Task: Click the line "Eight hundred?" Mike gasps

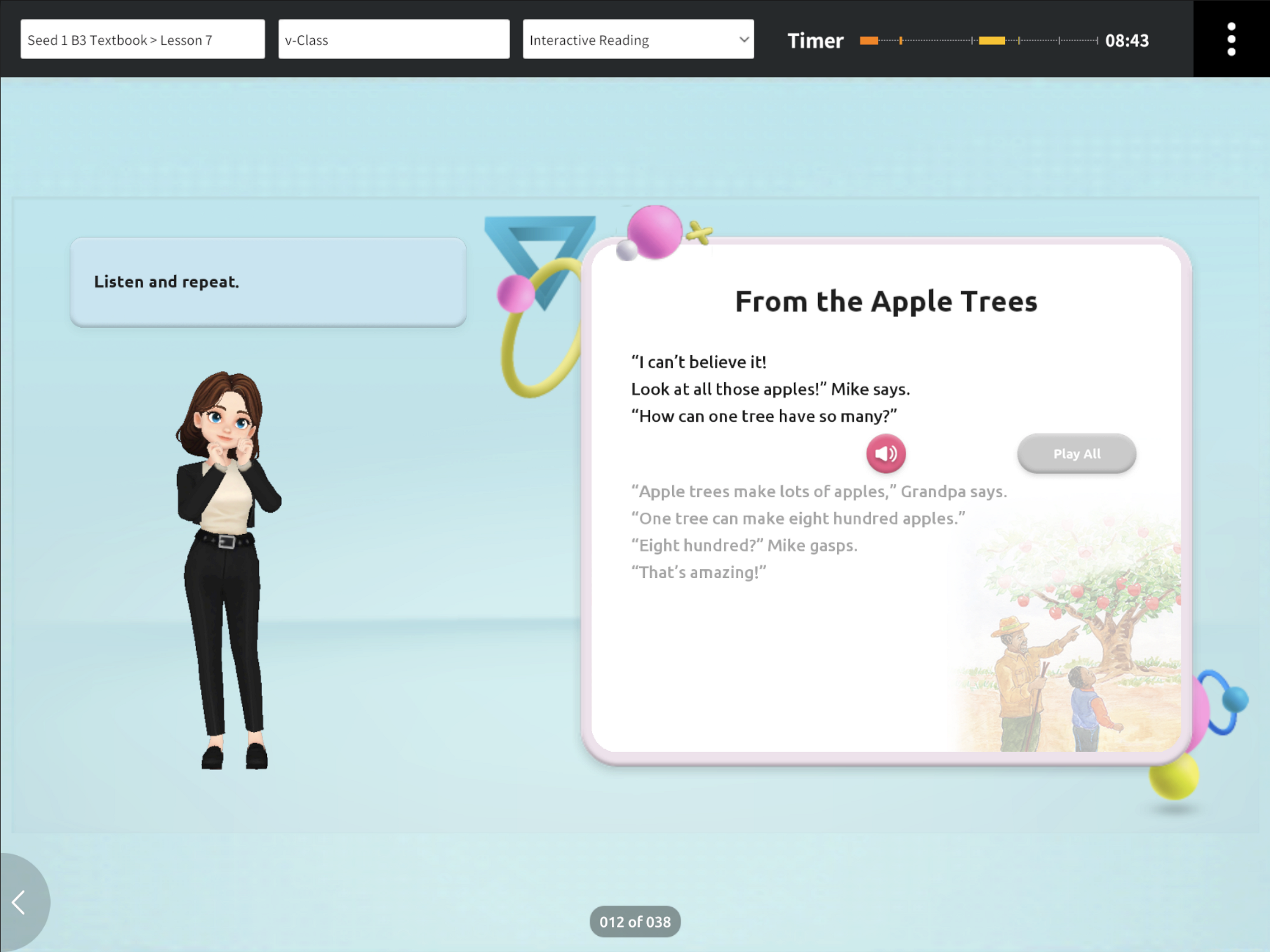Action: tap(744, 545)
